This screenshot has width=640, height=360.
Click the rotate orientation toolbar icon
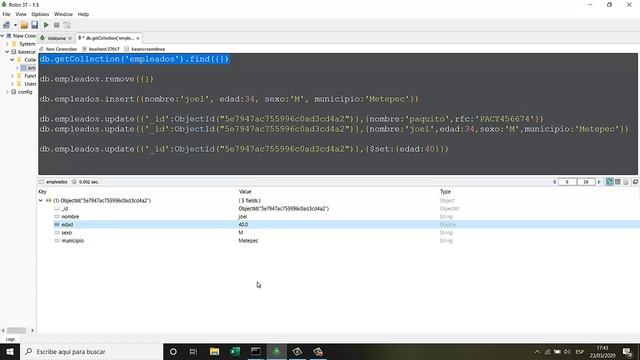click(x=67, y=25)
